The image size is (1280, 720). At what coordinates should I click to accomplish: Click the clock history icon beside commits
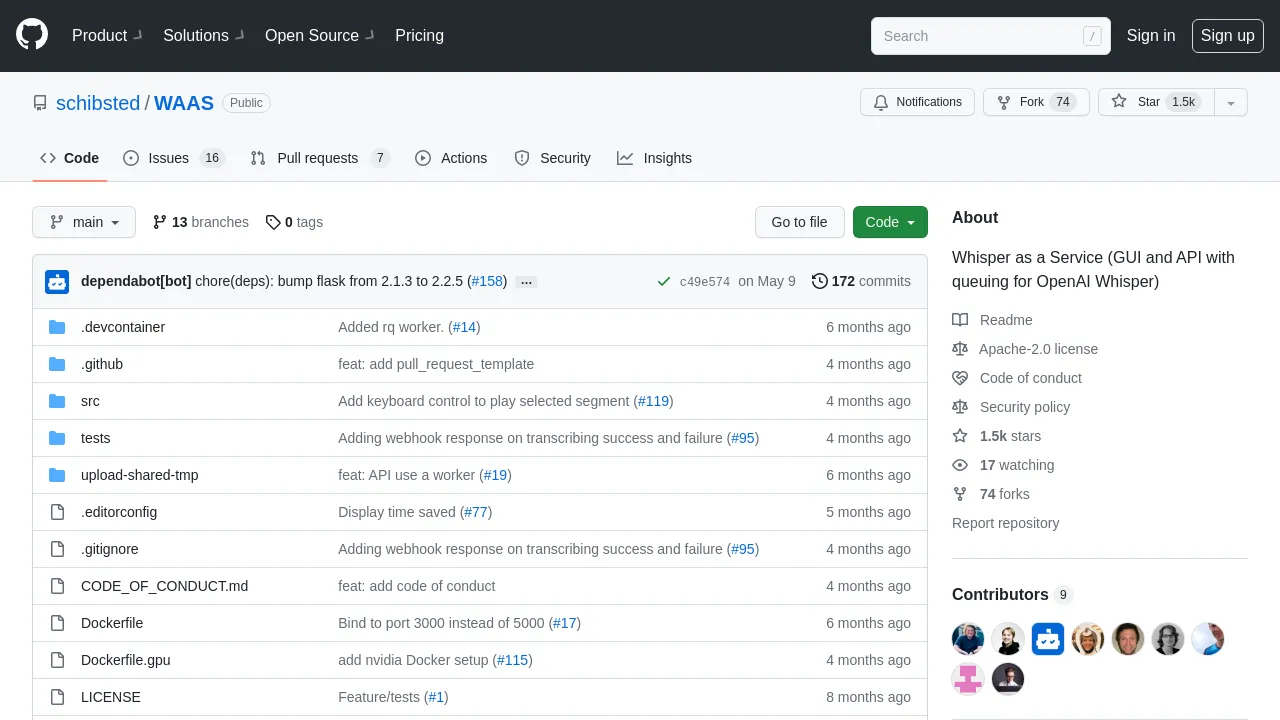click(x=820, y=281)
